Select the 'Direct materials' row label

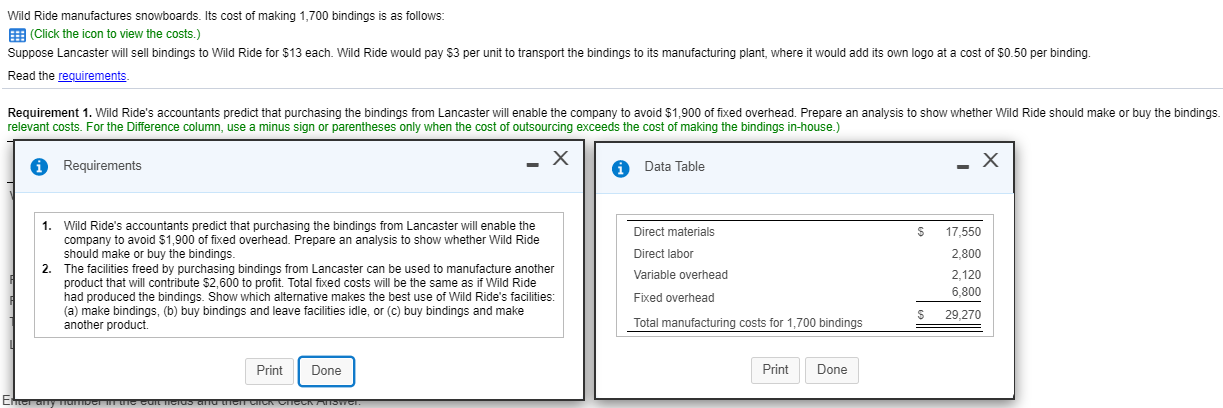coord(674,232)
